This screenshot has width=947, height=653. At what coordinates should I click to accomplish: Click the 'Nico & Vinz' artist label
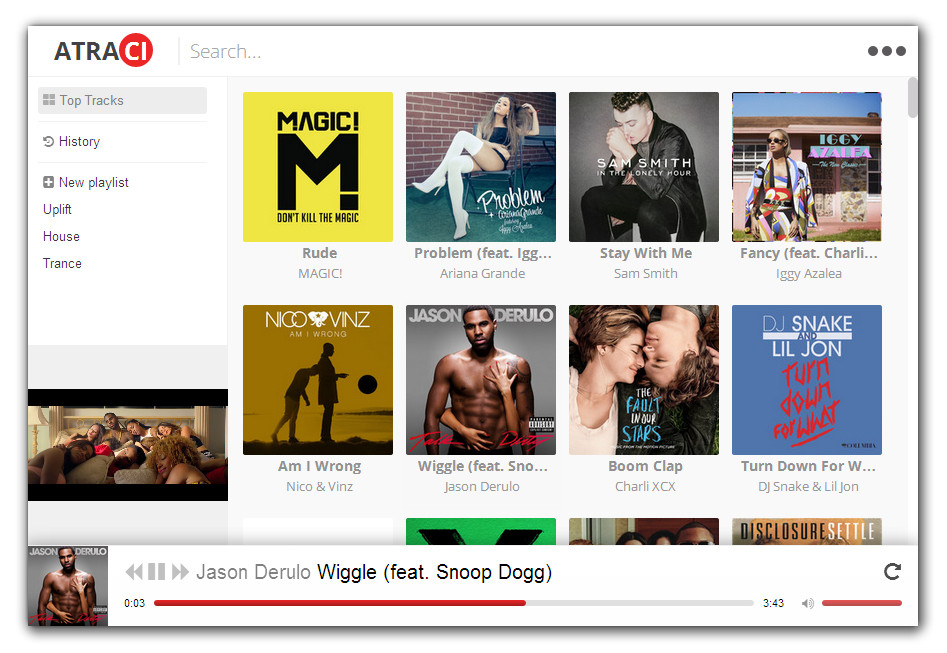[319, 486]
